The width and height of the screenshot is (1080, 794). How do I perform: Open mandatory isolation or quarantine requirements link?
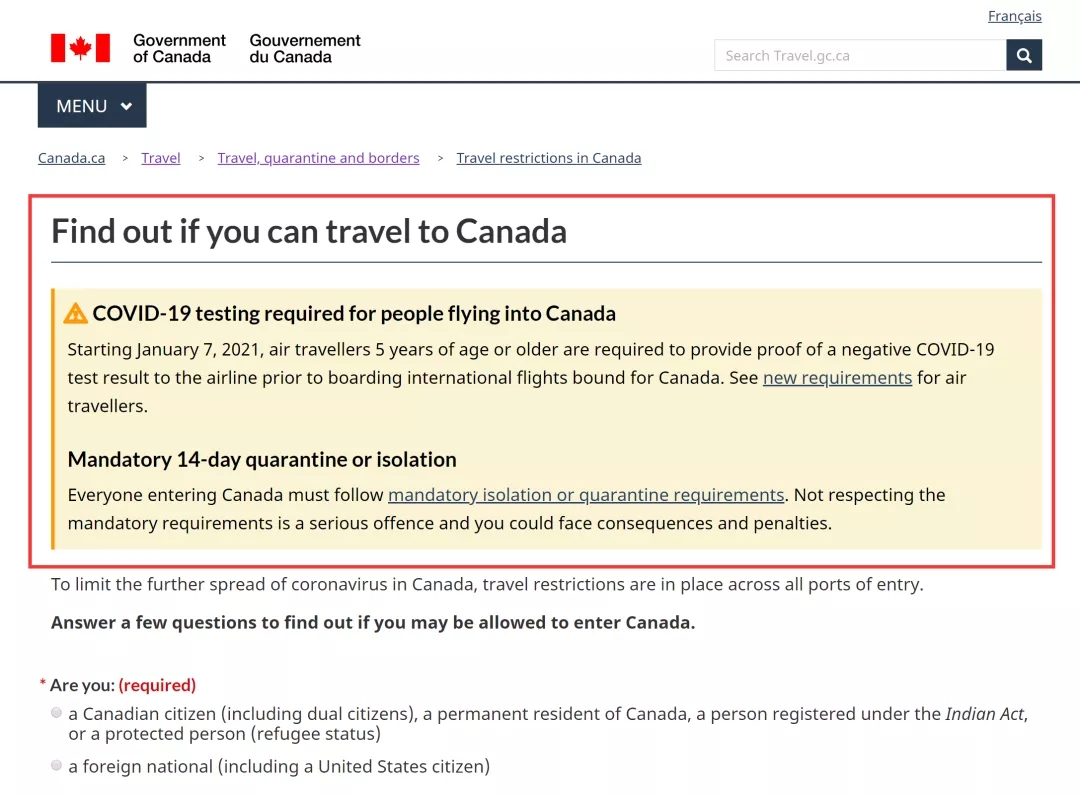[586, 495]
